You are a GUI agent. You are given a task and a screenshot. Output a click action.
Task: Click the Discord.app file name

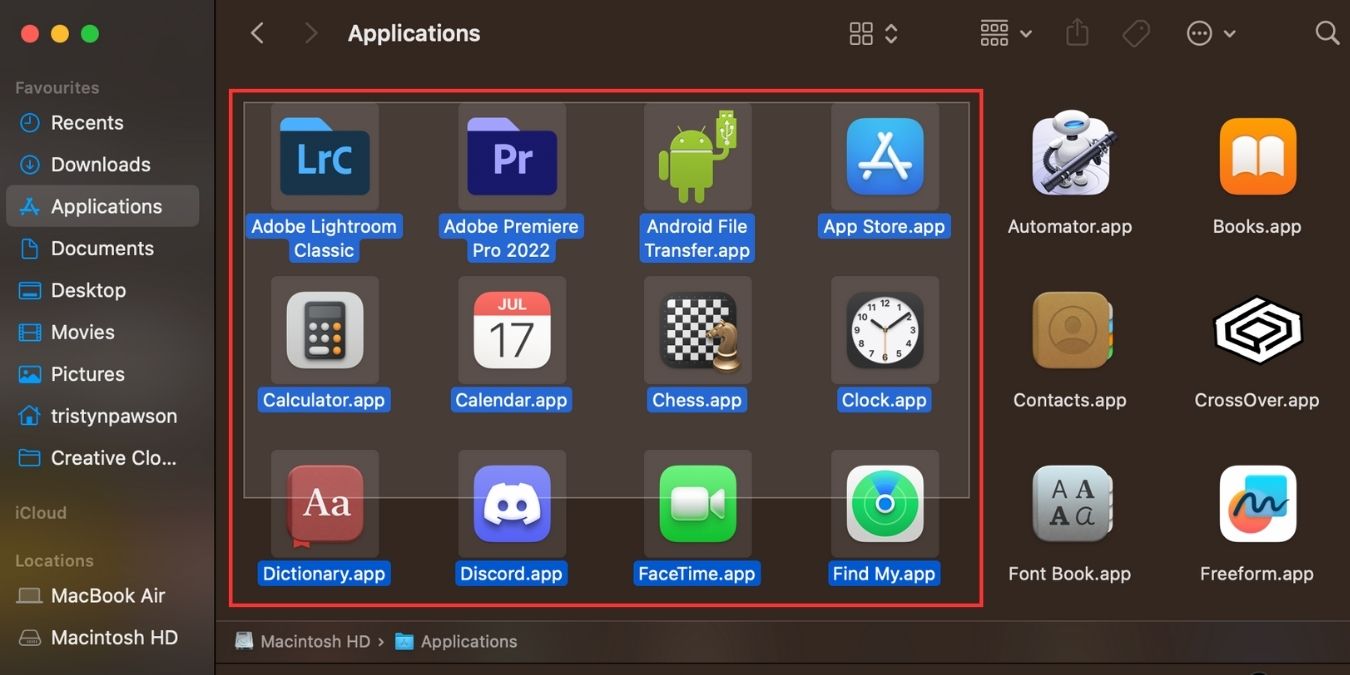(511, 574)
